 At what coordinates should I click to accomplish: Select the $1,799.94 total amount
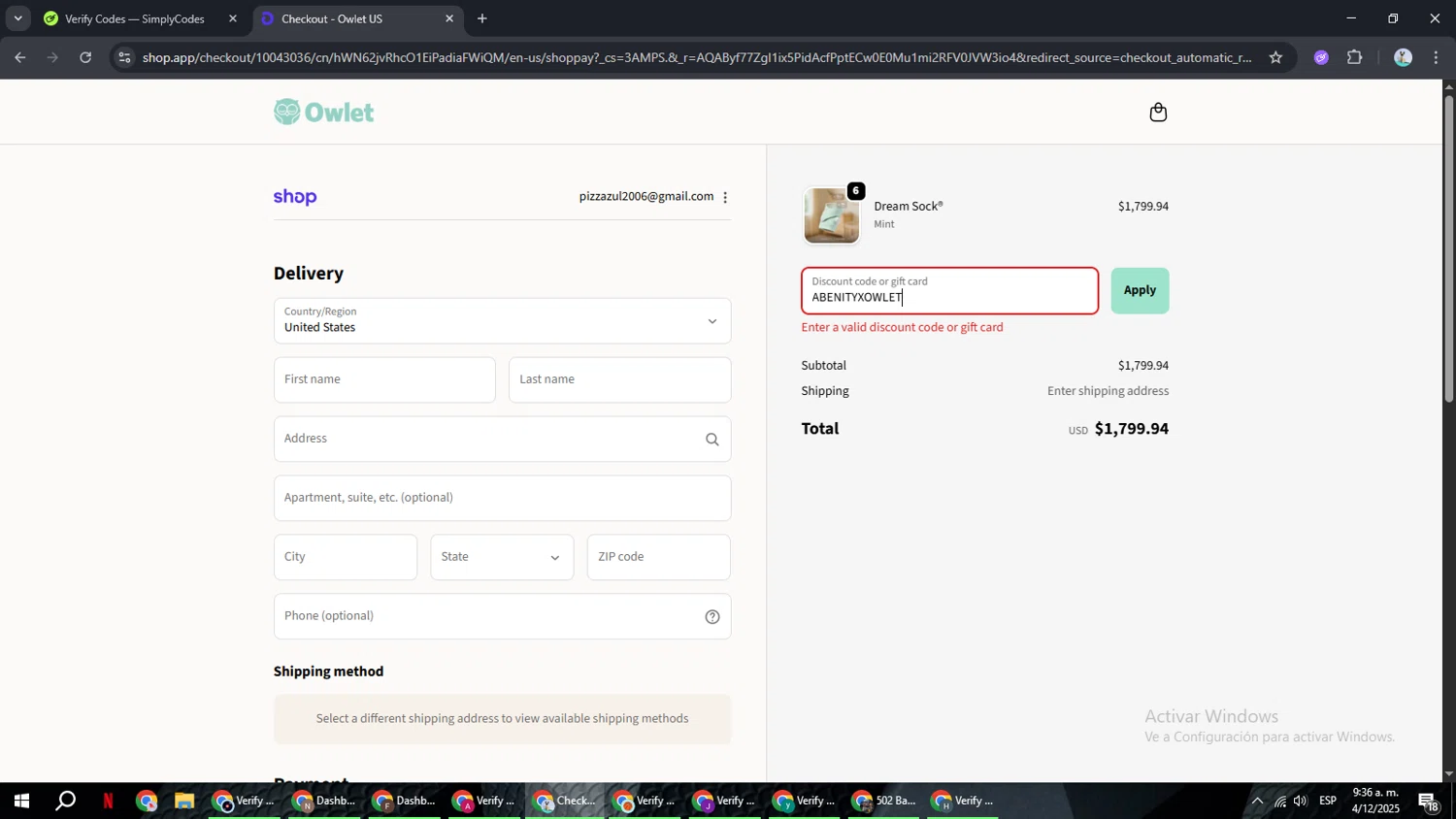coord(1131,429)
